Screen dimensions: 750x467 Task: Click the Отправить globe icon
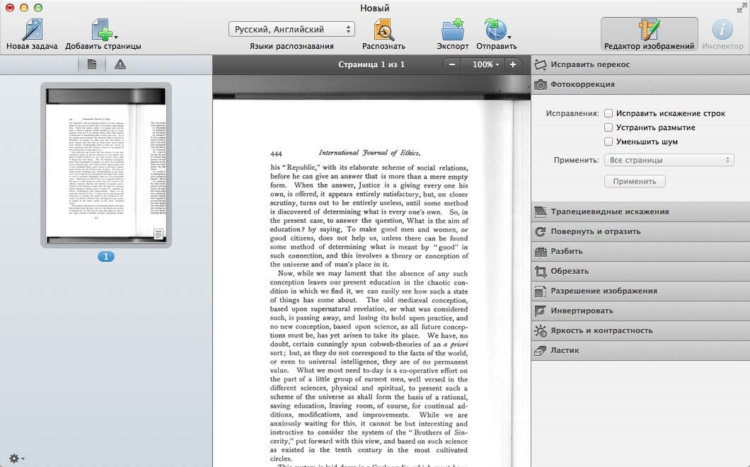click(x=495, y=30)
